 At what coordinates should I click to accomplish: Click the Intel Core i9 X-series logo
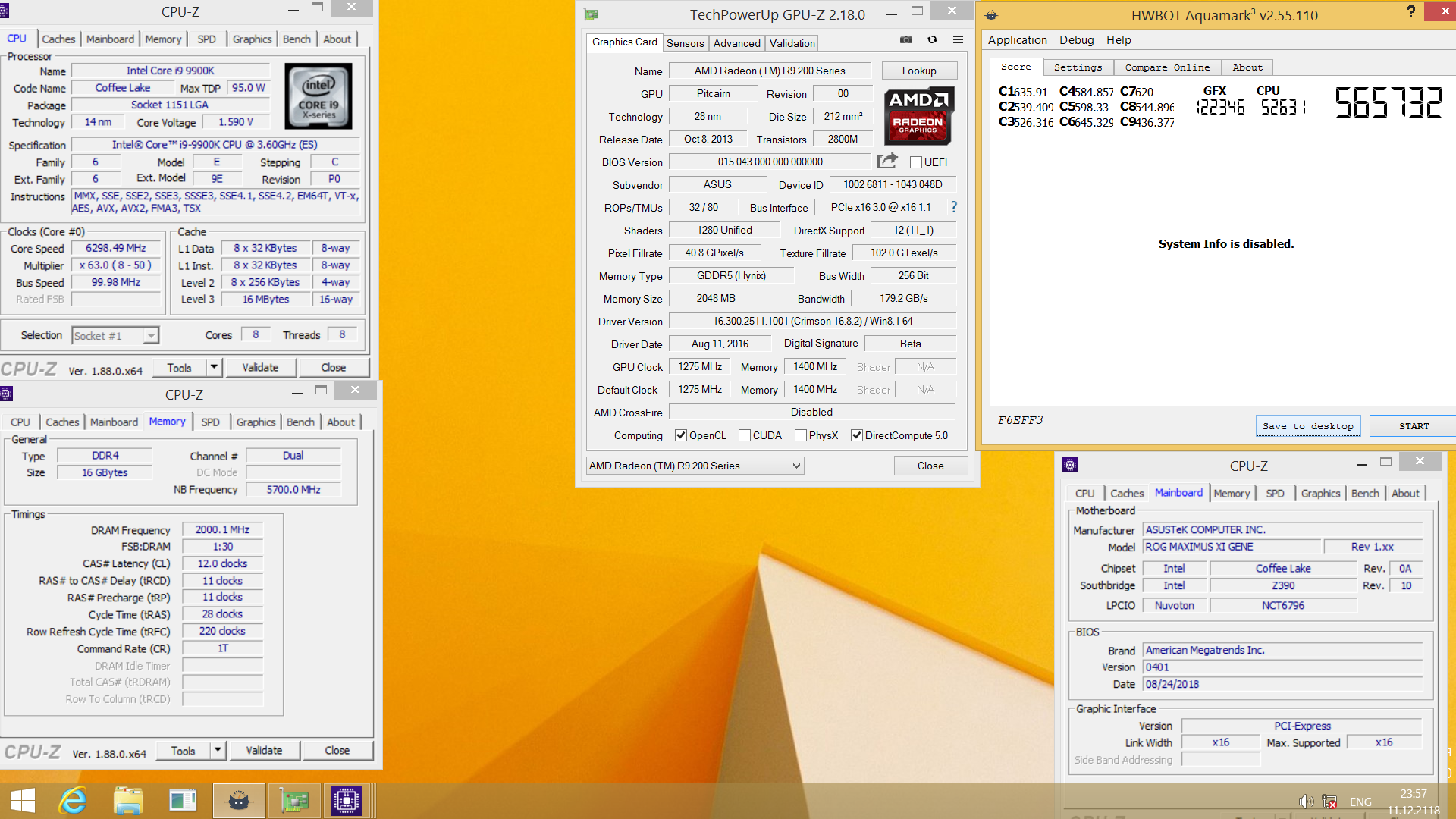pyautogui.click(x=318, y=96)
